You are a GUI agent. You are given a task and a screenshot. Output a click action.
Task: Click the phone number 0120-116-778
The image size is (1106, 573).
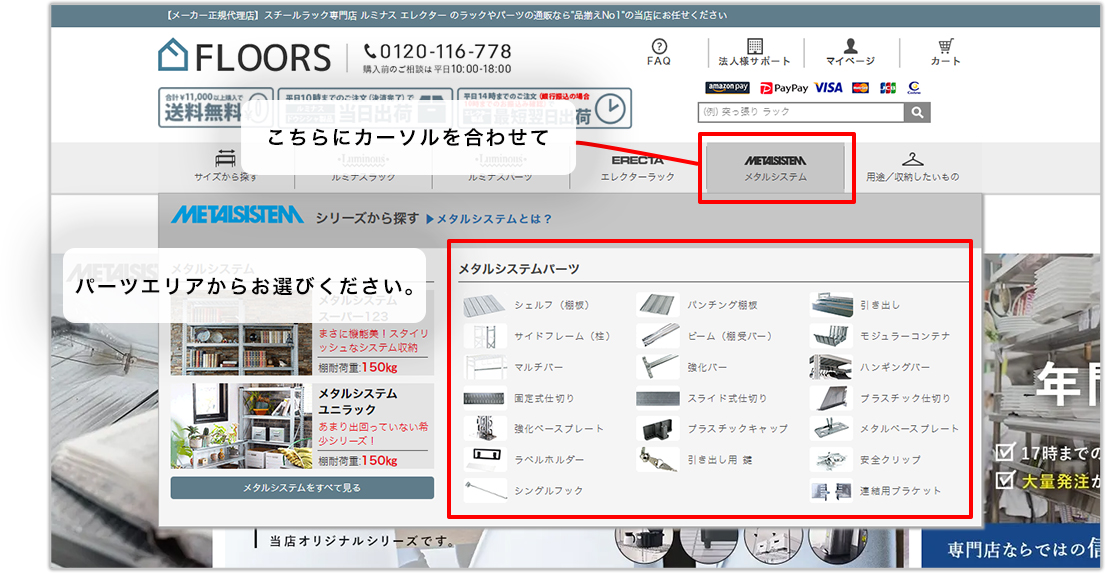(x=438, y=52)
